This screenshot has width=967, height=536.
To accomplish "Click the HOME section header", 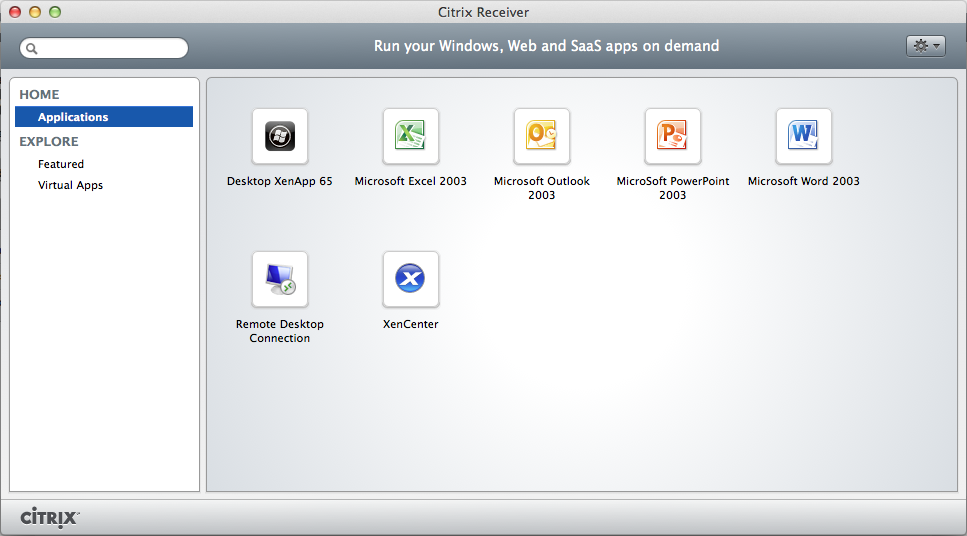I will tap(39, 94).
